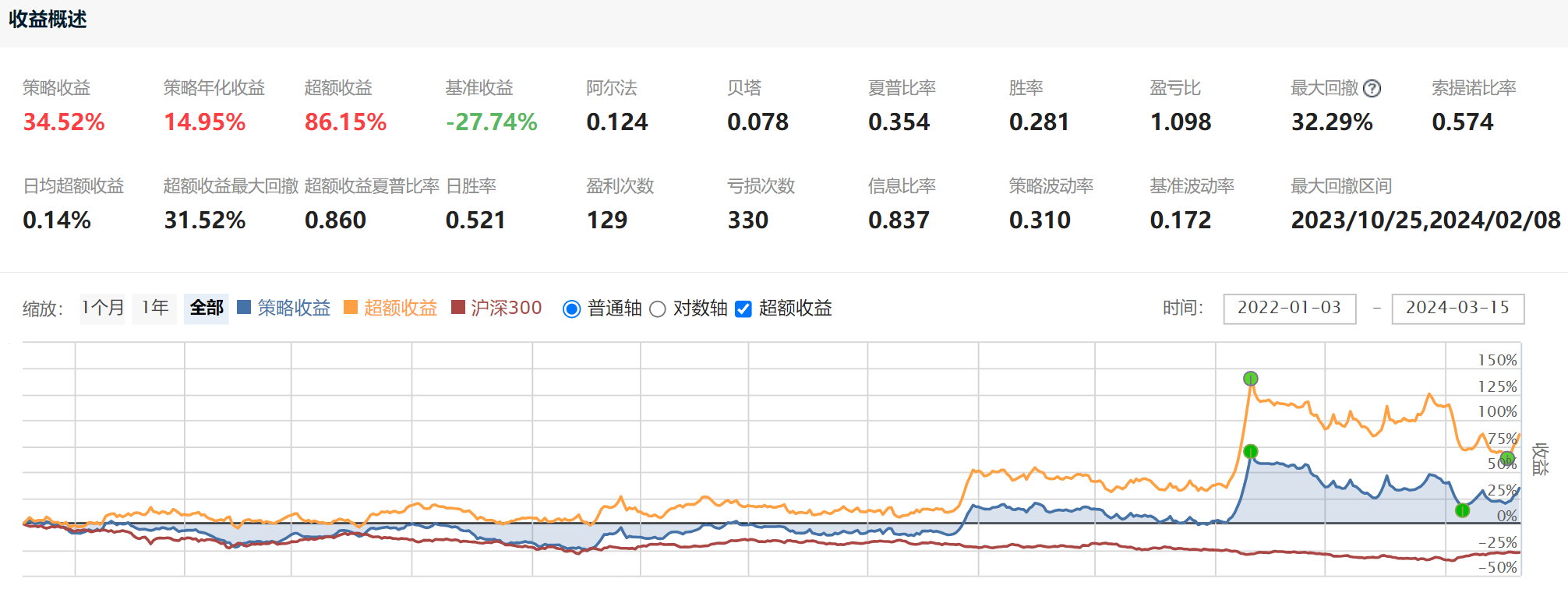Click the green marker at the blue peak
The image size is (1568, 589).
(1251, 452)
